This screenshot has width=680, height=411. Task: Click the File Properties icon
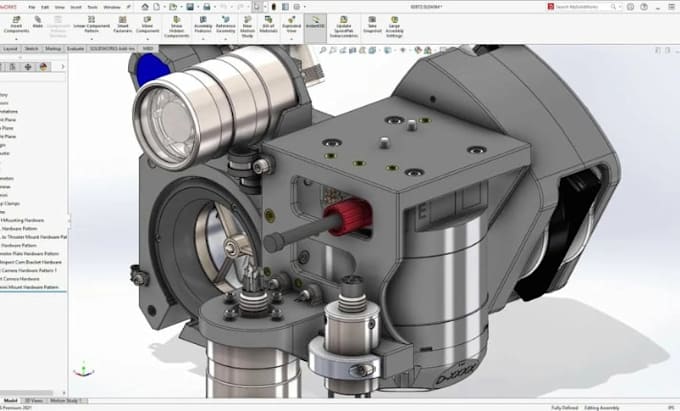[285, 7]
